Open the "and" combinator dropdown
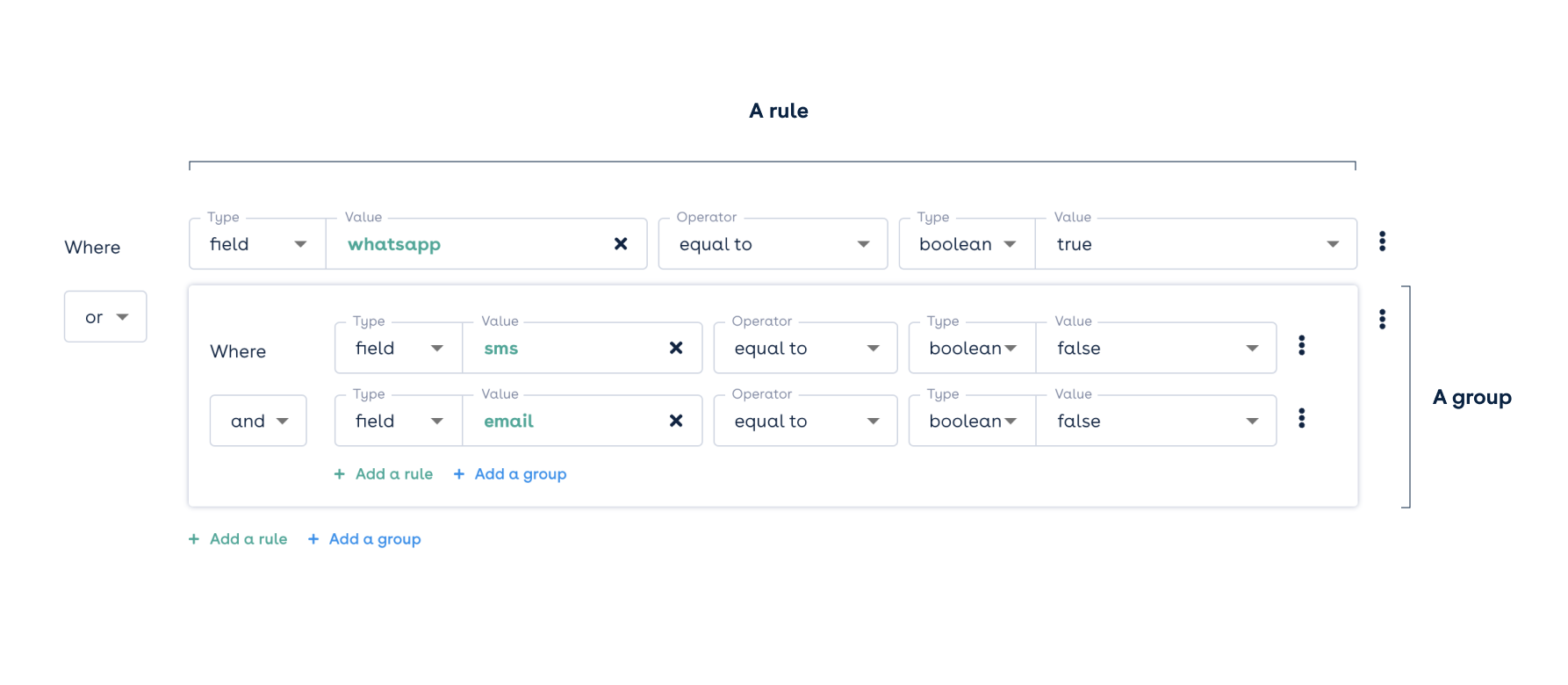The width and height of the screenshot is (1568, 685). [257, 420]
